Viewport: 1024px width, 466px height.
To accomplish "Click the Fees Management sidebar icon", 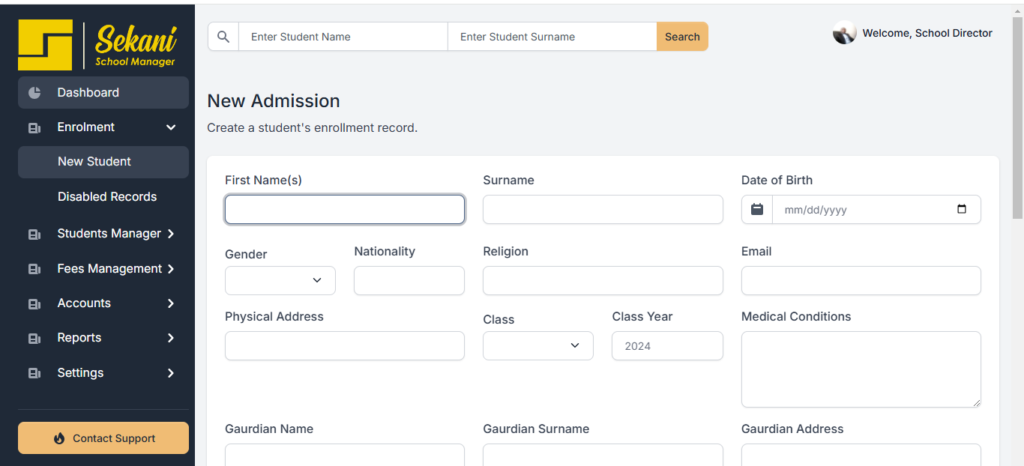I will 35,269.
